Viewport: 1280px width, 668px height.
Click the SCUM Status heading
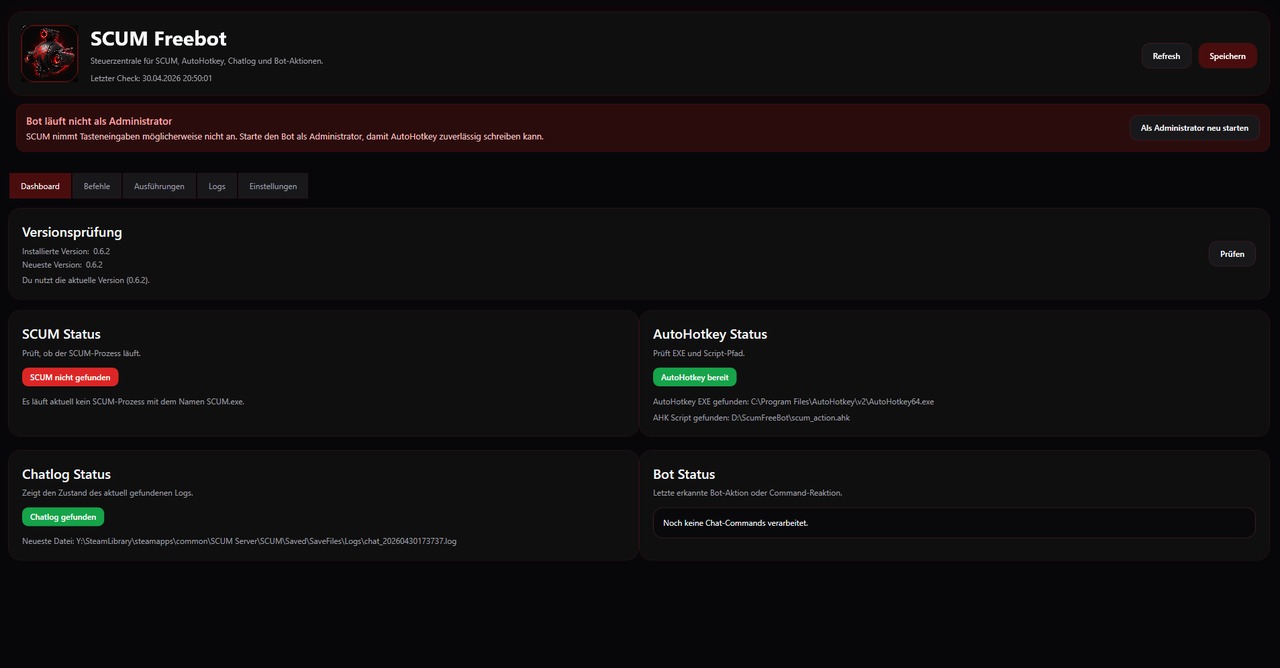click(x=61, y=334)
